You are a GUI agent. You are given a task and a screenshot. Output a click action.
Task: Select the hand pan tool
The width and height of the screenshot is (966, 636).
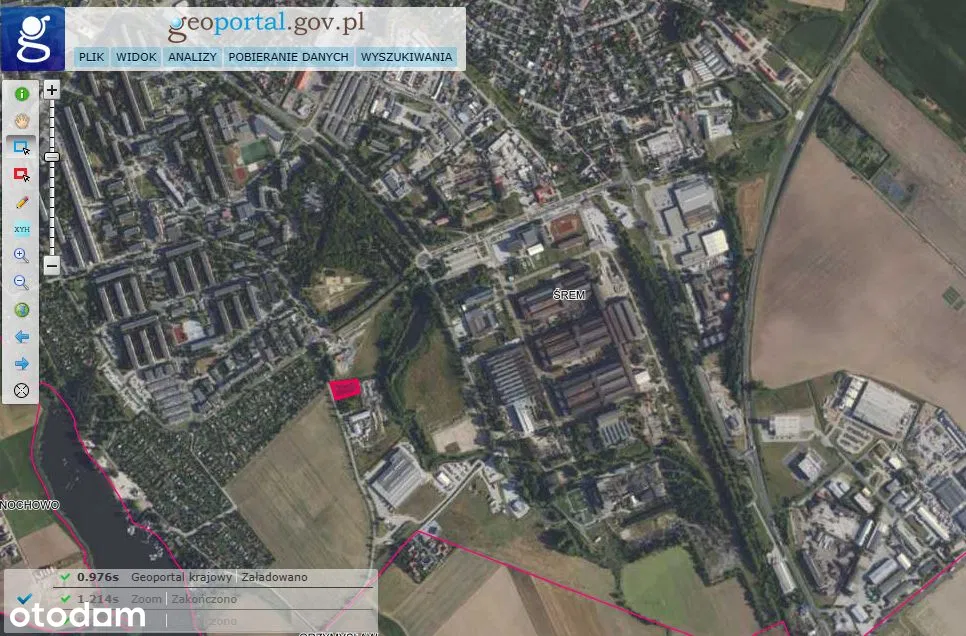(22, 121)
